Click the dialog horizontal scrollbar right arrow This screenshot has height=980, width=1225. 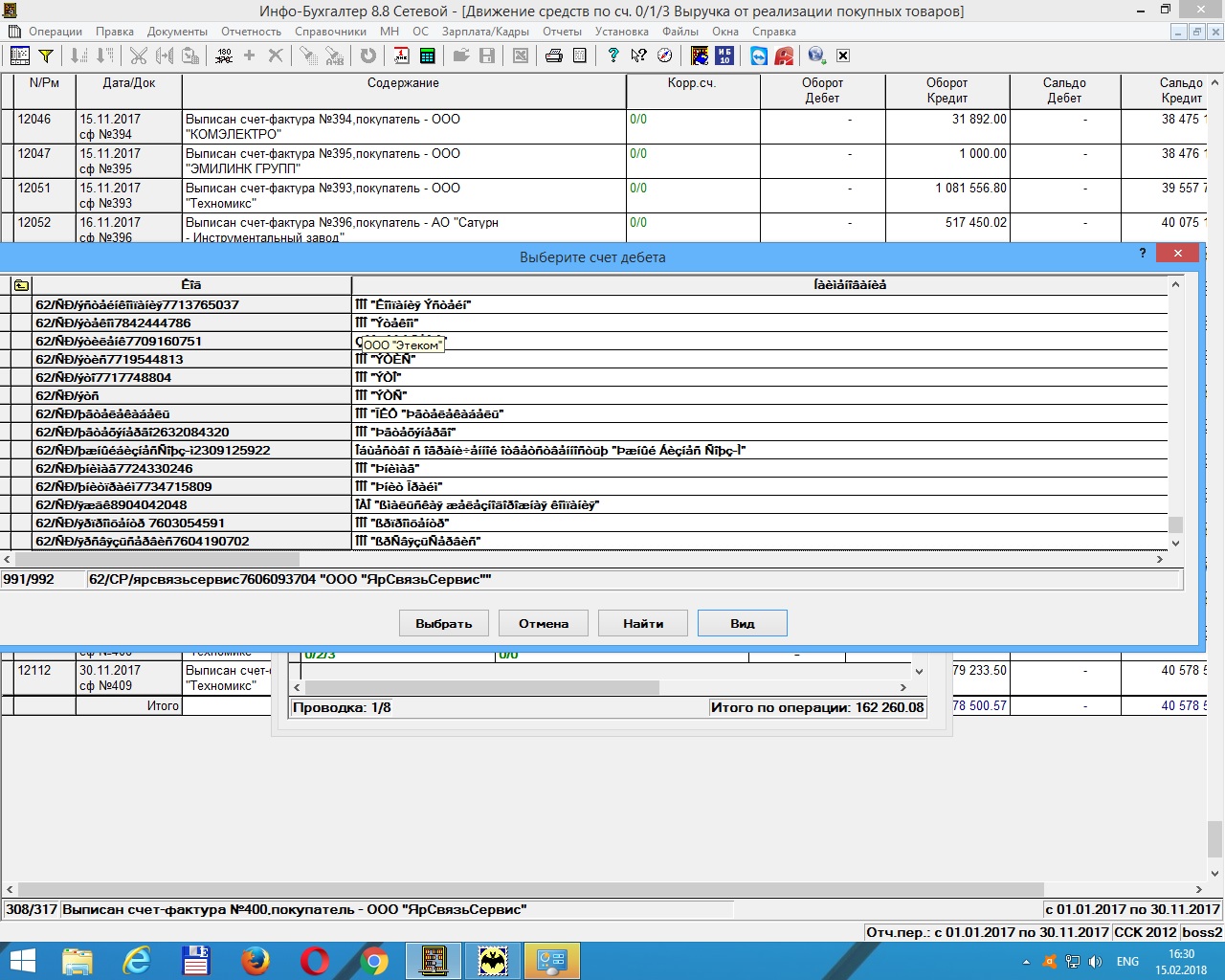(x=1160, y=559)
